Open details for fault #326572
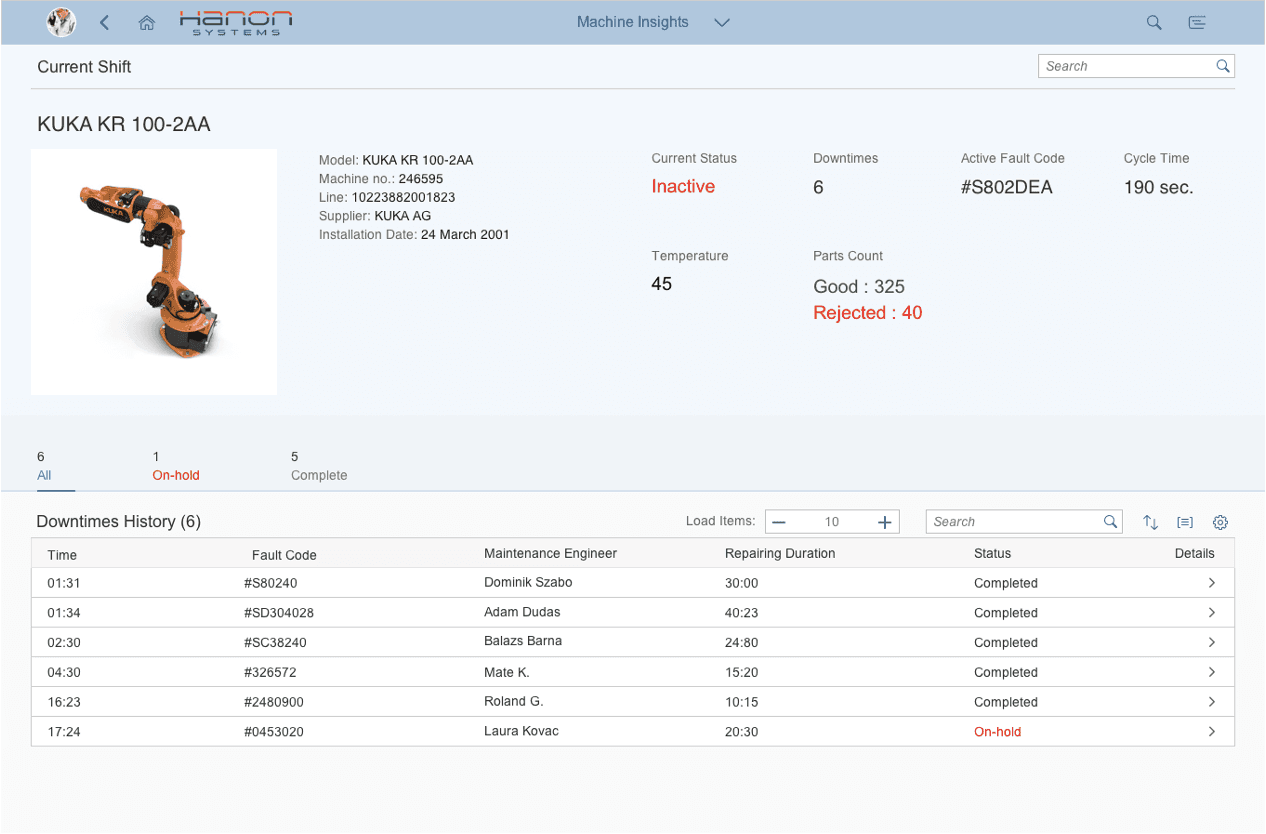Image resolution: width=1266 pixels, height=834 pixels. coord(1212,672)
